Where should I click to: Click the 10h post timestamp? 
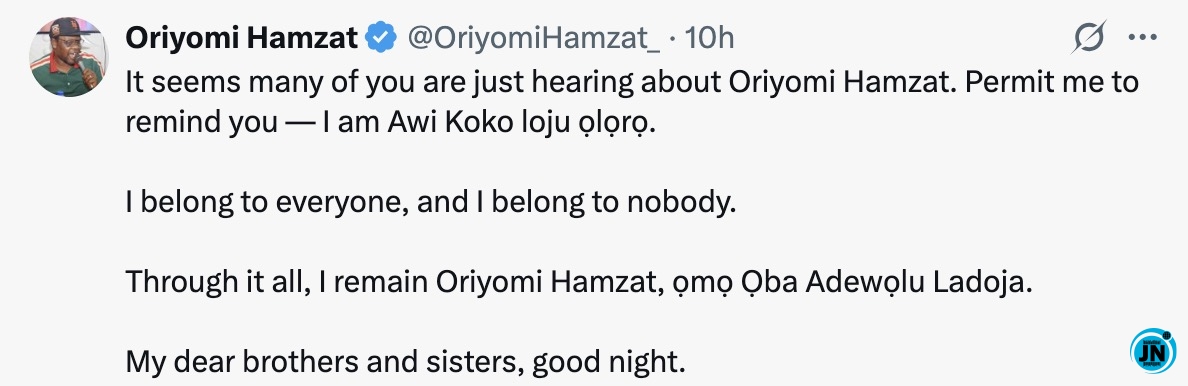point(709,37)
